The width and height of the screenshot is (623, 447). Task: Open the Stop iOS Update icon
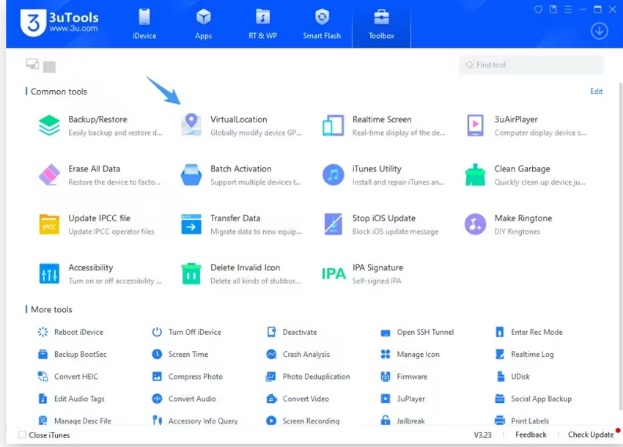pyautogui.click(x=333, y=224)
